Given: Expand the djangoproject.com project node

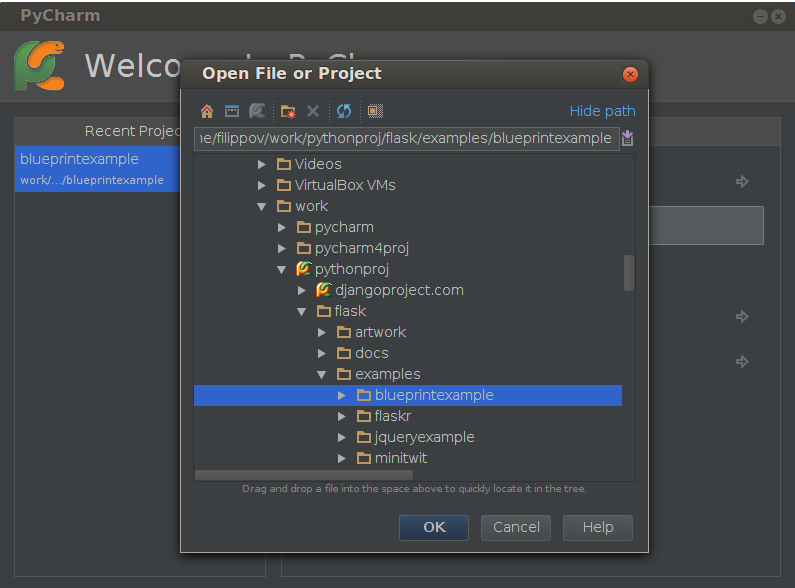Looking at the screenshot, I should coord(302,290).
